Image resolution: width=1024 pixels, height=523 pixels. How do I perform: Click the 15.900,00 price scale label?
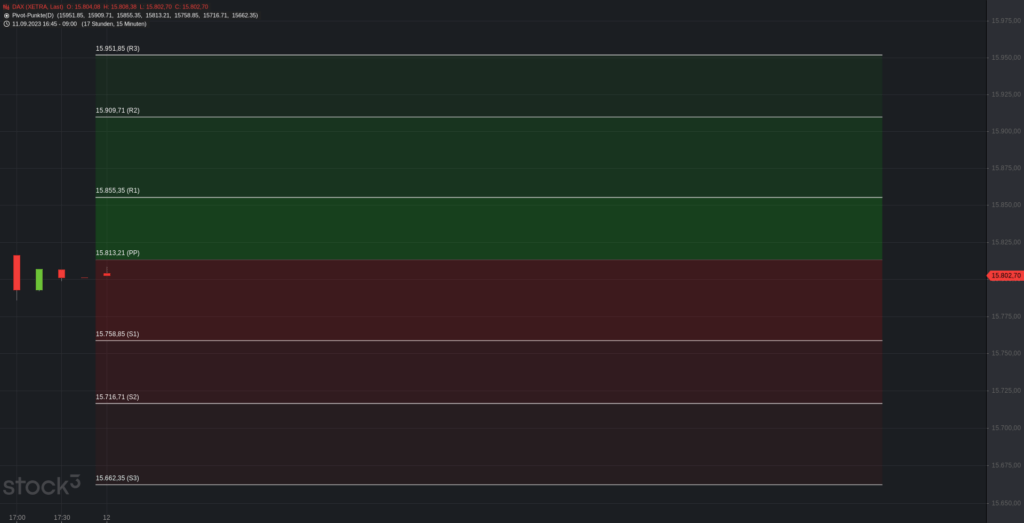pos(1006,131)
